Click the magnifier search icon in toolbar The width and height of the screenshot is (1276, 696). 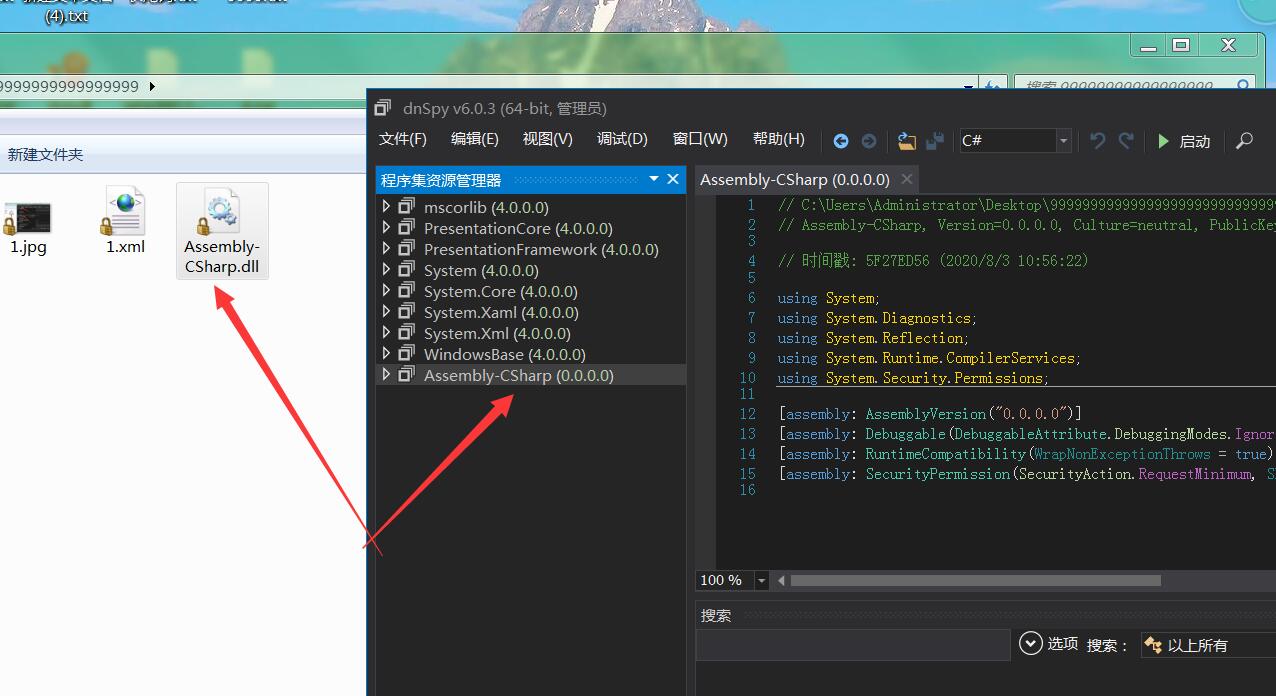(x=1244, y=141)
